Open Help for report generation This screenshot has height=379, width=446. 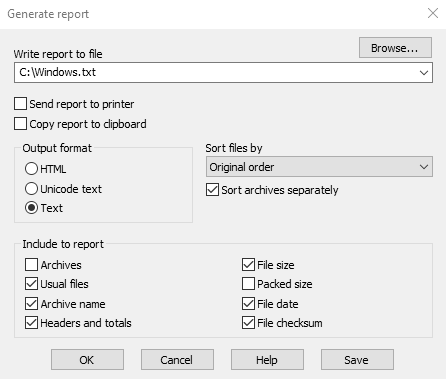[267, 360]
